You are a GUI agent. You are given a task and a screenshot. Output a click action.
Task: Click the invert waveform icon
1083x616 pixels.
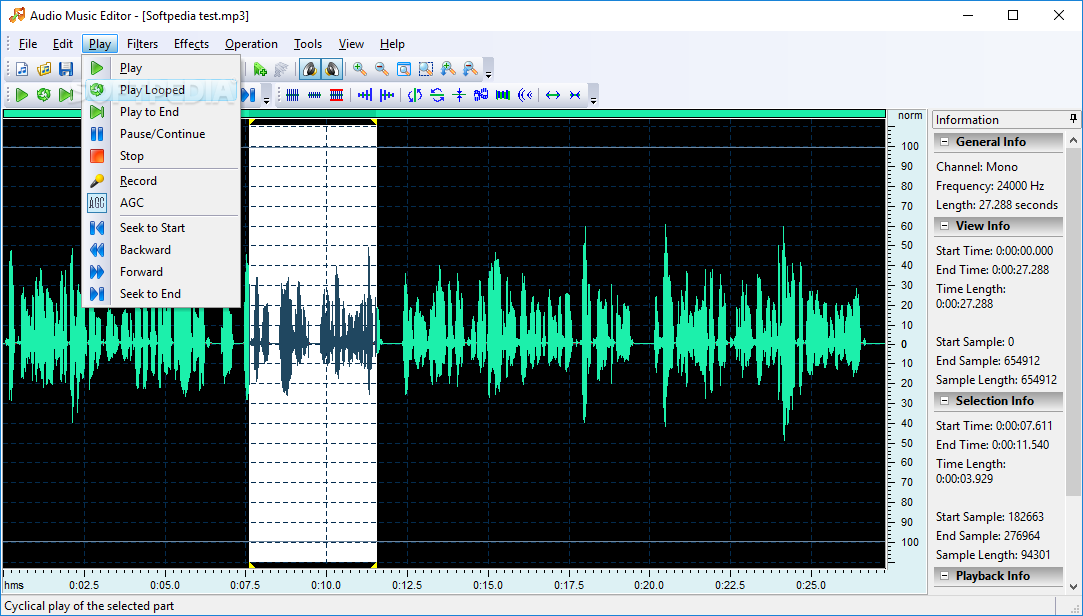coord(415,95)
